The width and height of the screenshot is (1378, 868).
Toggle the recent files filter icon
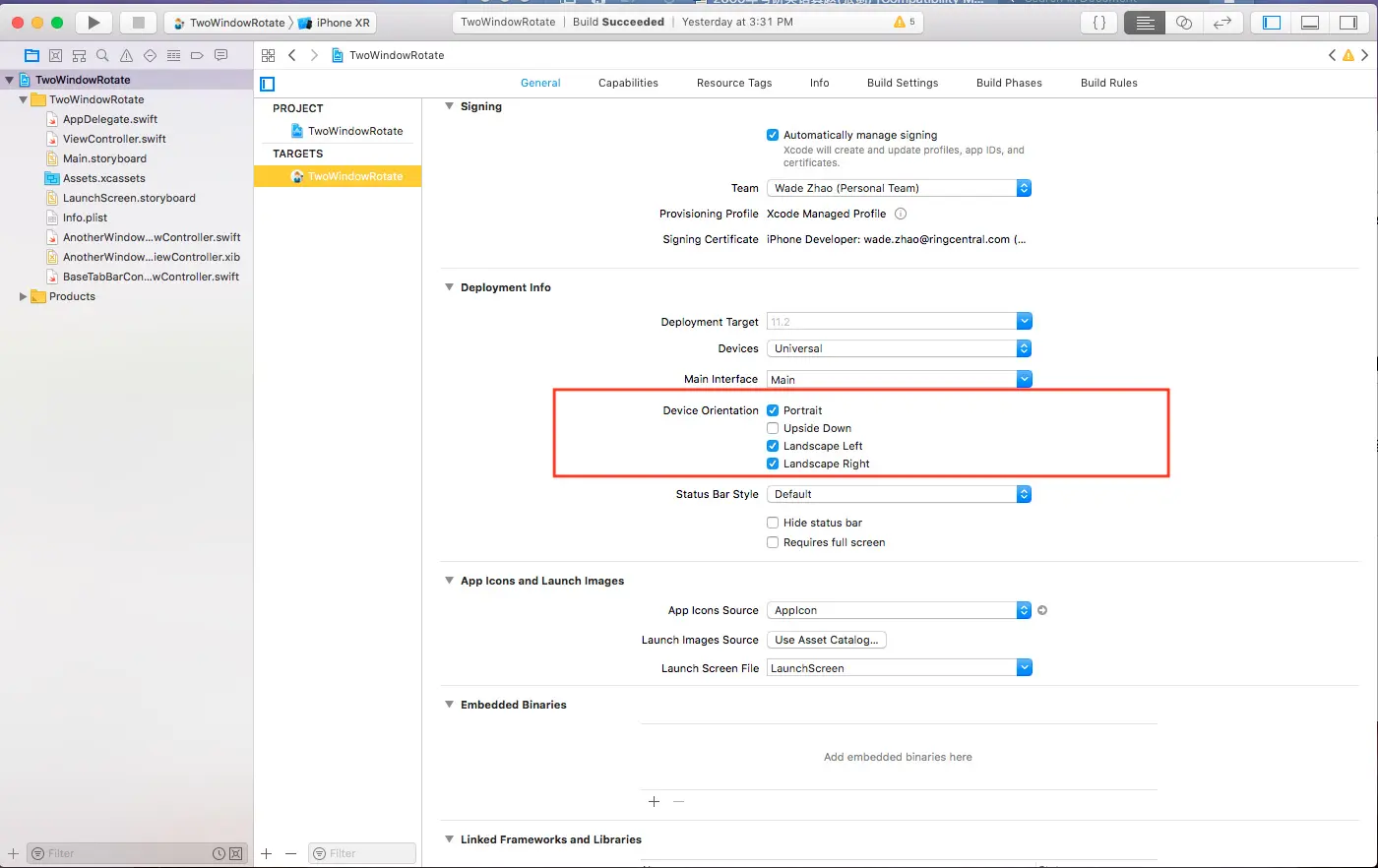pos(219,853)
